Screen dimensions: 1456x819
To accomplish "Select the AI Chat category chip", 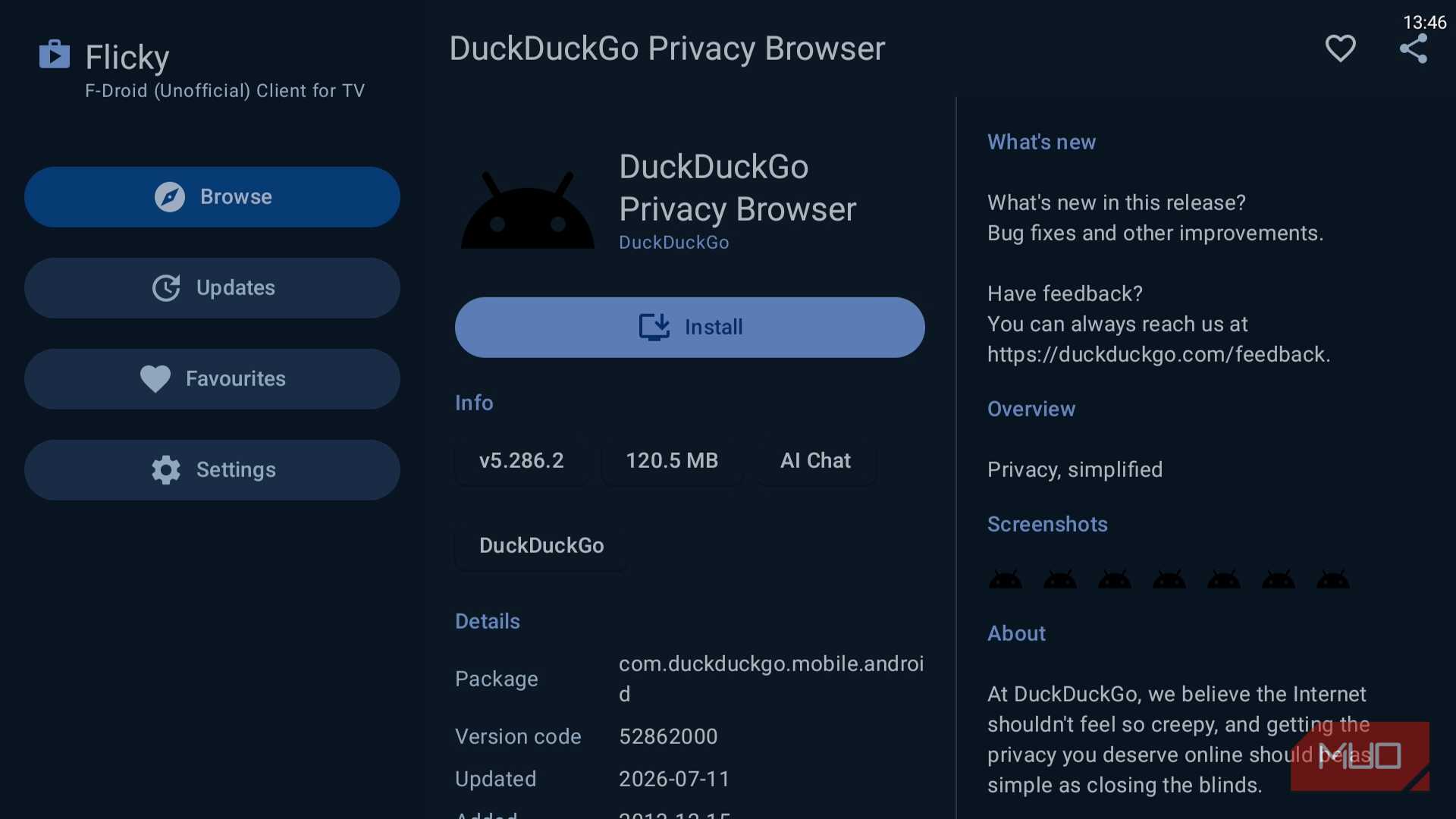I will (816, 461).
